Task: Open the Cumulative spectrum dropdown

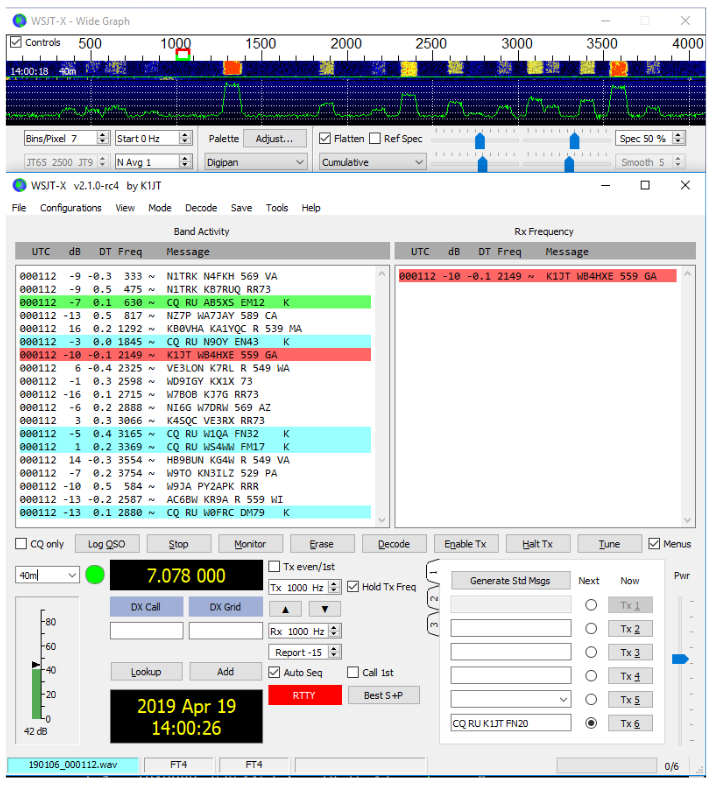Action: (373, 162)
